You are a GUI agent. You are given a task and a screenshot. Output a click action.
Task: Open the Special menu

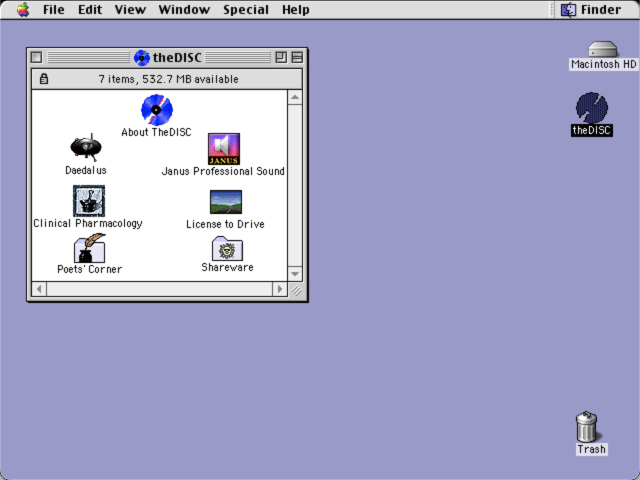(246, 9)
